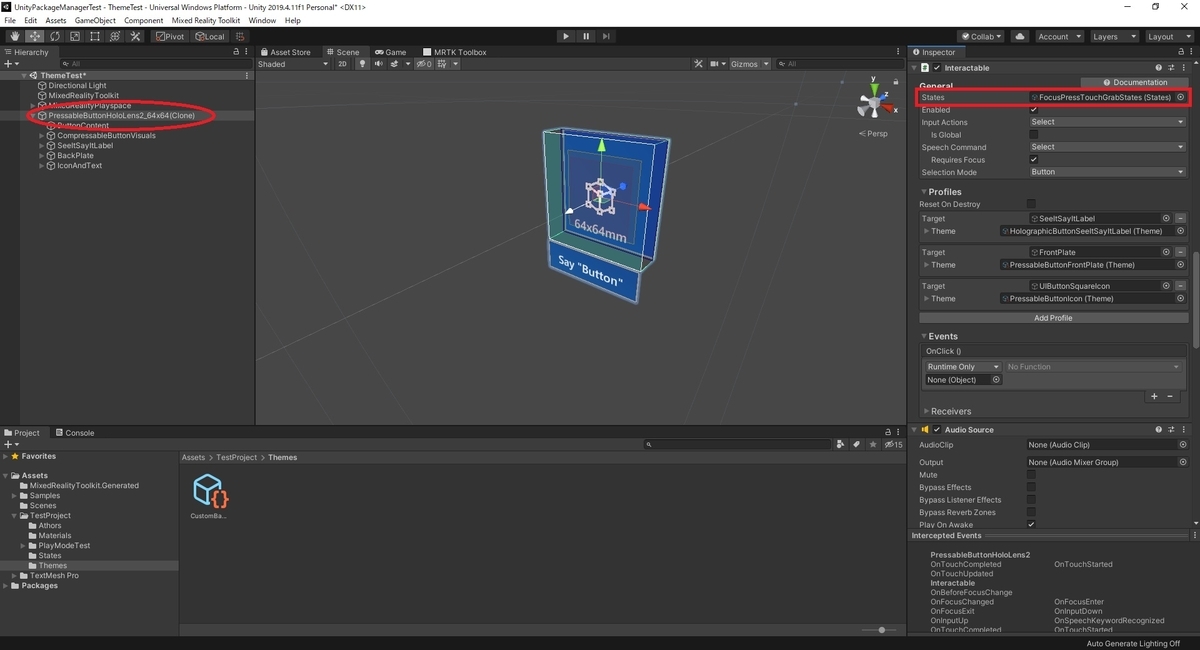Select the Rect tool
The width and height of the screenshot is (1200, 650).
click(x=95, y=36)
